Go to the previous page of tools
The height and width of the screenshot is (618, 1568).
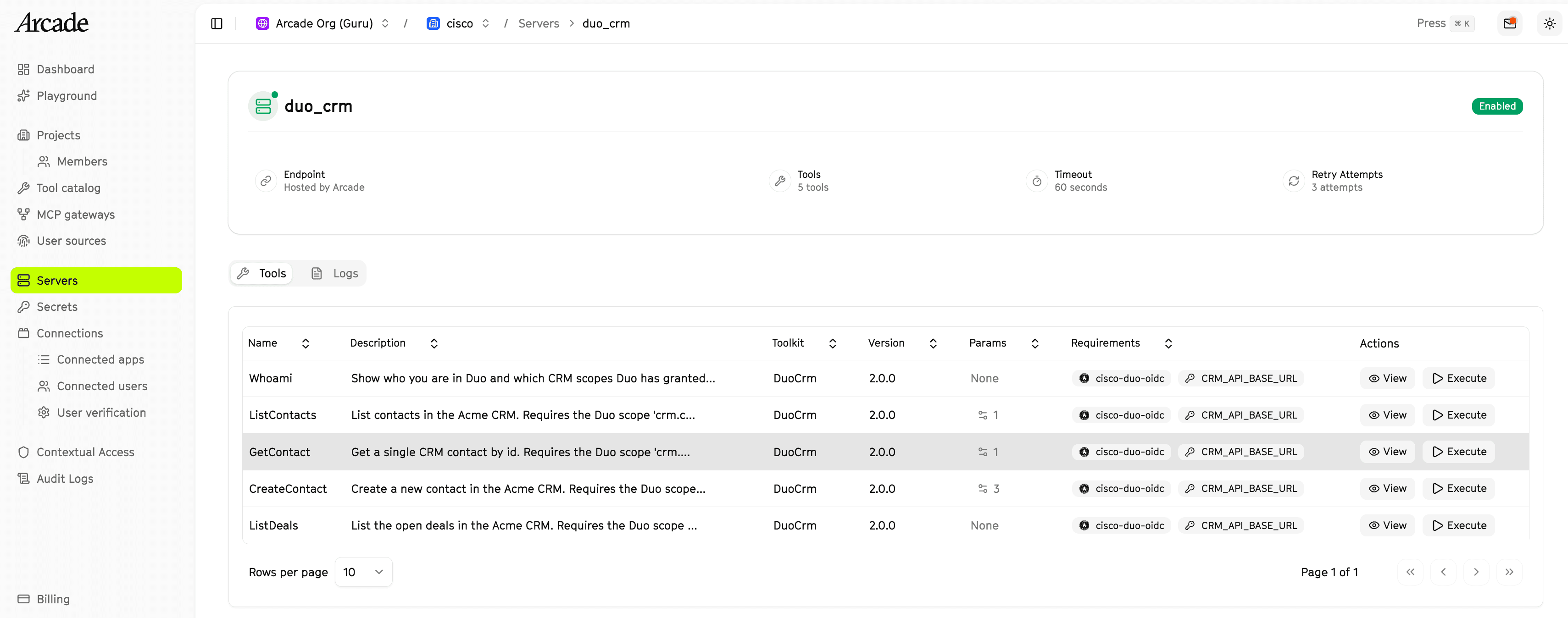pyautogui.click(x=1443, y=572)
